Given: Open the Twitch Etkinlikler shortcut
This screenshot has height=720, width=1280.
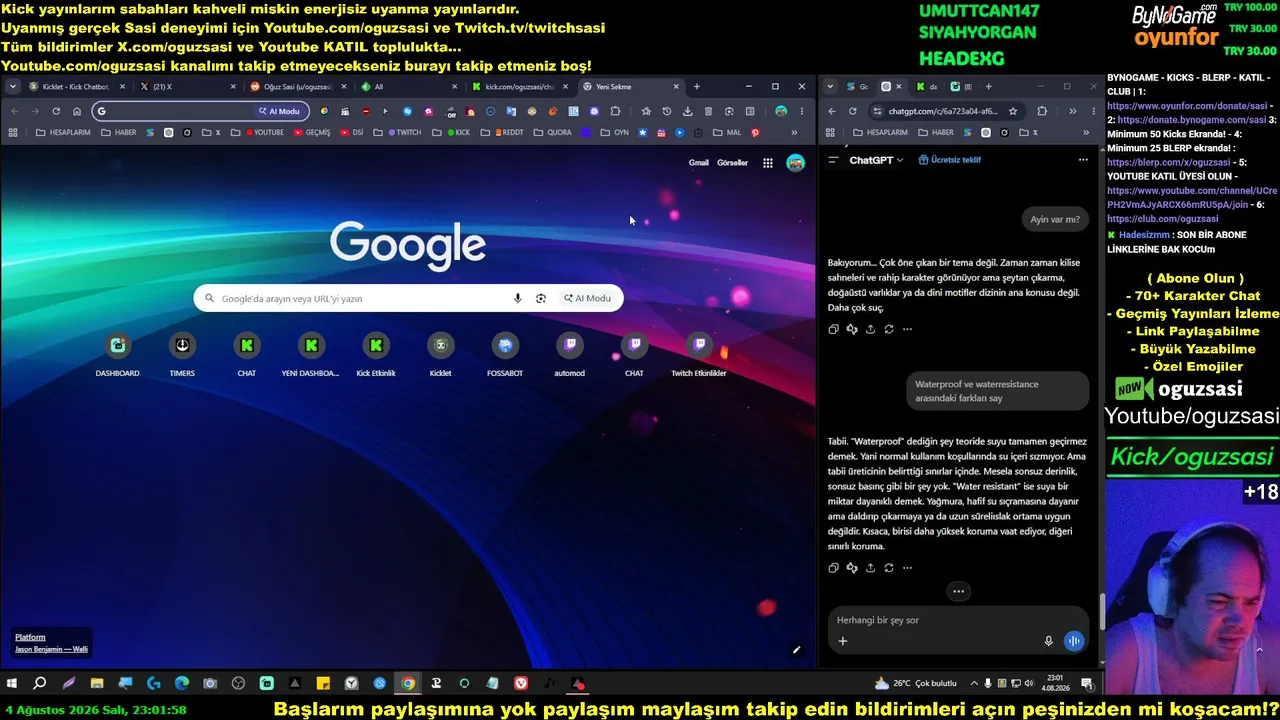Looking at the screenshot, I should pyautogui.click(x=699, y=354).
